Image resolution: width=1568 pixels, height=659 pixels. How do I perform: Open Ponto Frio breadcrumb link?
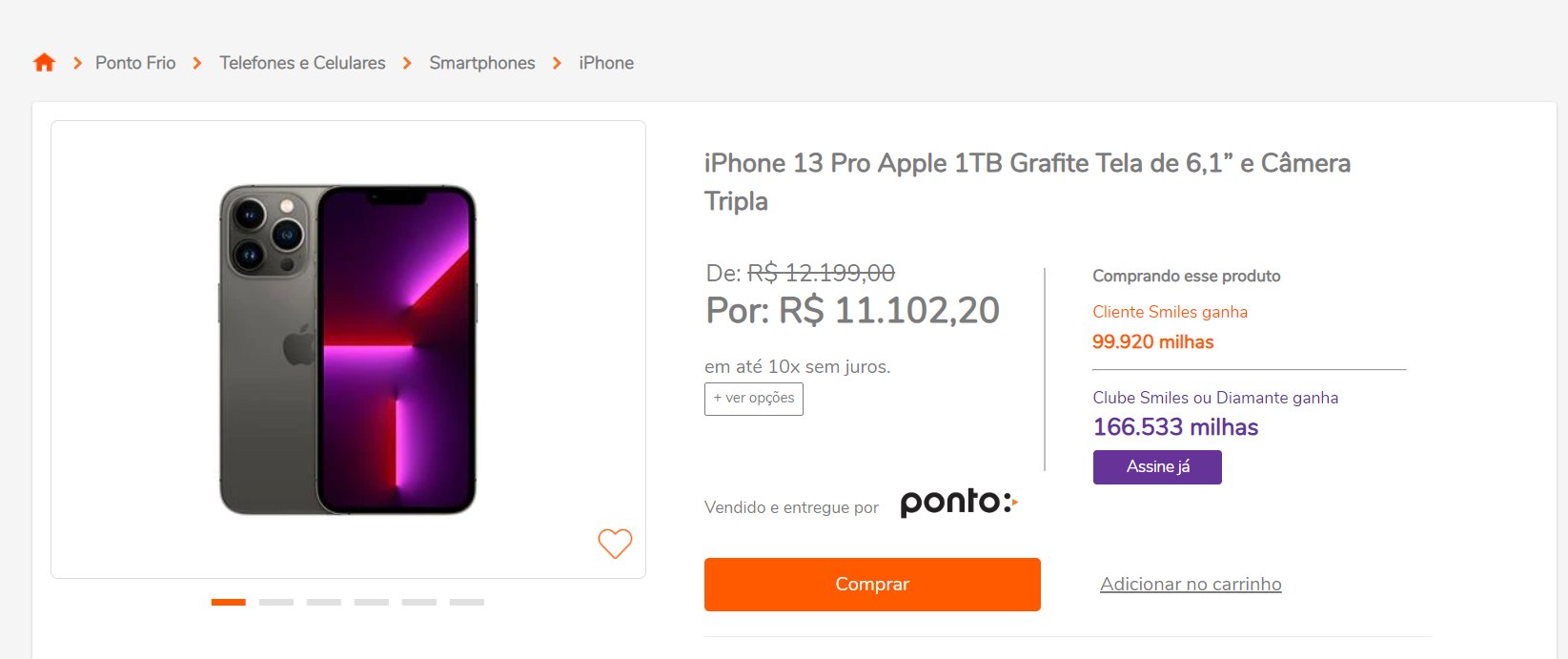click(x=135, y=63)
